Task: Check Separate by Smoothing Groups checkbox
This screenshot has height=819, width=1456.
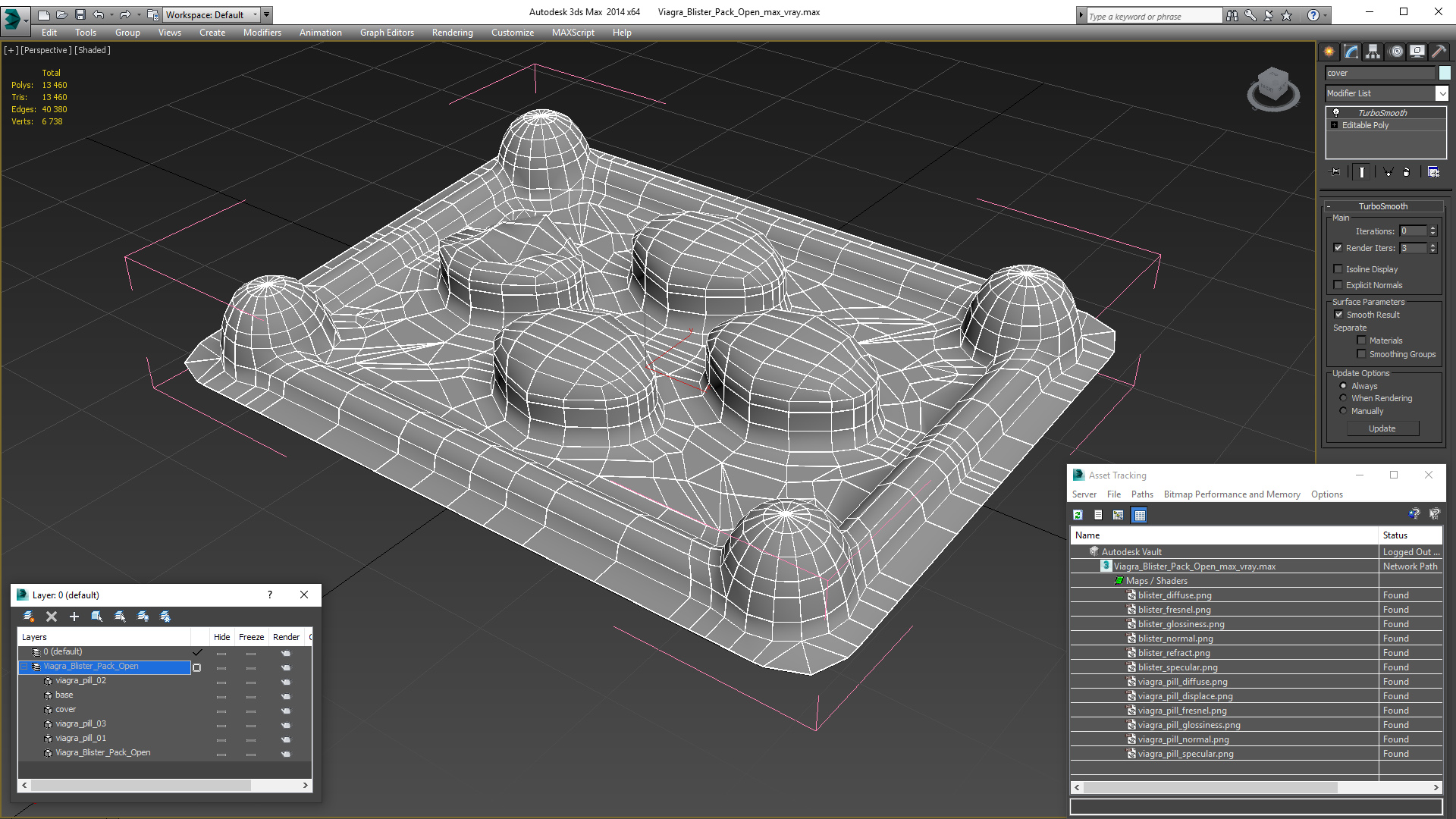Action: (1361, 354)
